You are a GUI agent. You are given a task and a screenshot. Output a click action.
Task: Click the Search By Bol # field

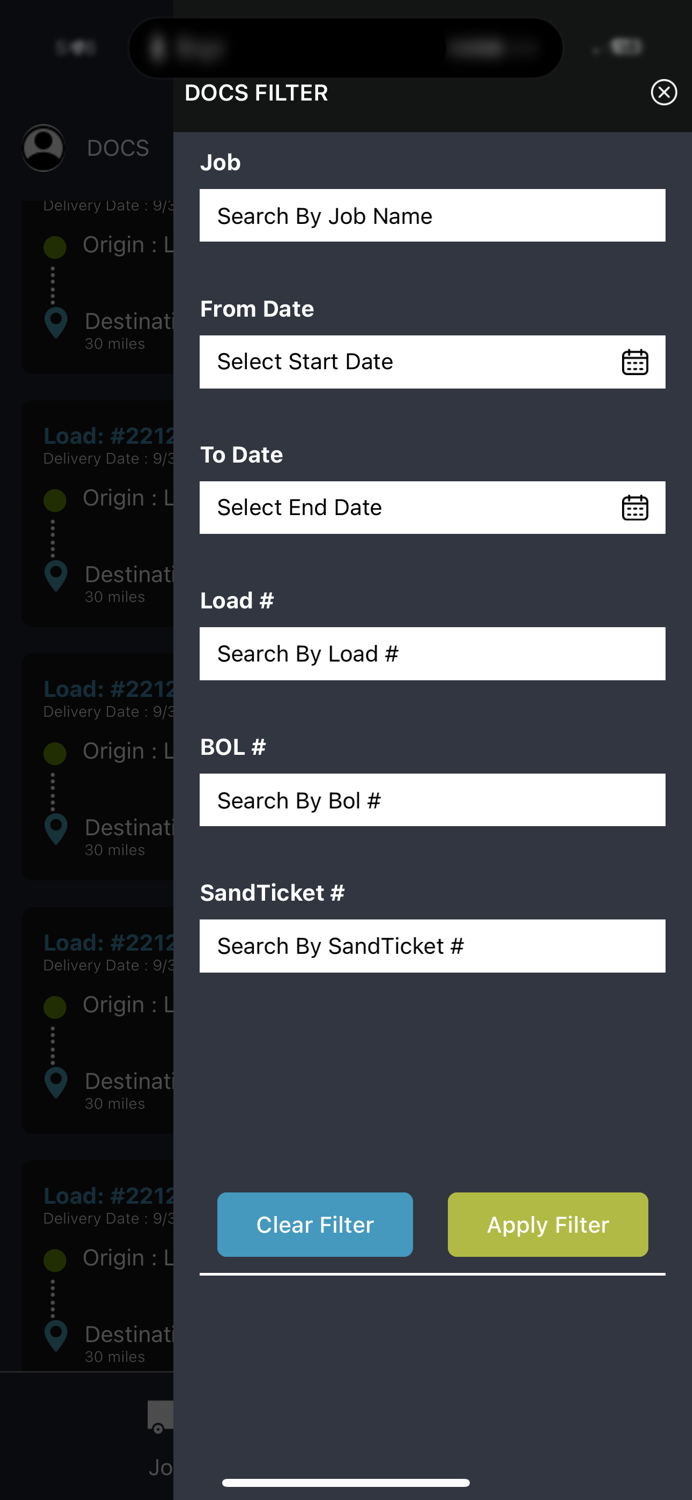click(x=432, y=799)
